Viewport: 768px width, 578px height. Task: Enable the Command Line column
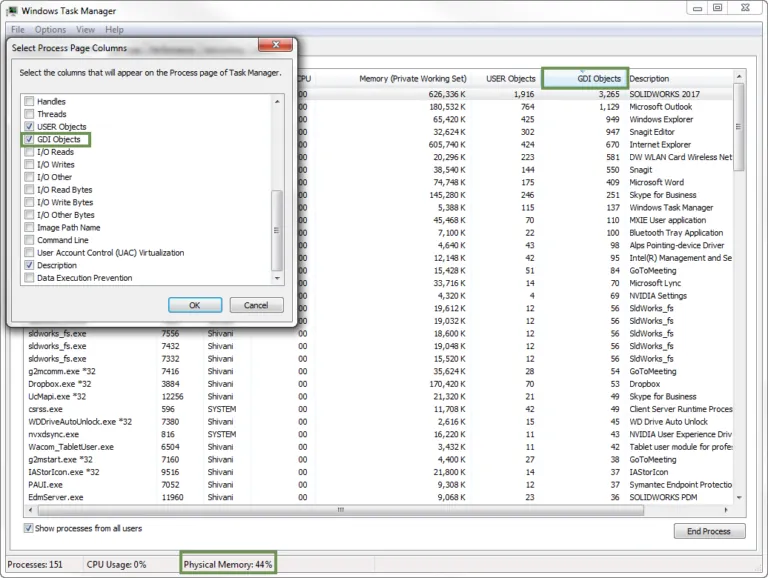pos(29,240)
